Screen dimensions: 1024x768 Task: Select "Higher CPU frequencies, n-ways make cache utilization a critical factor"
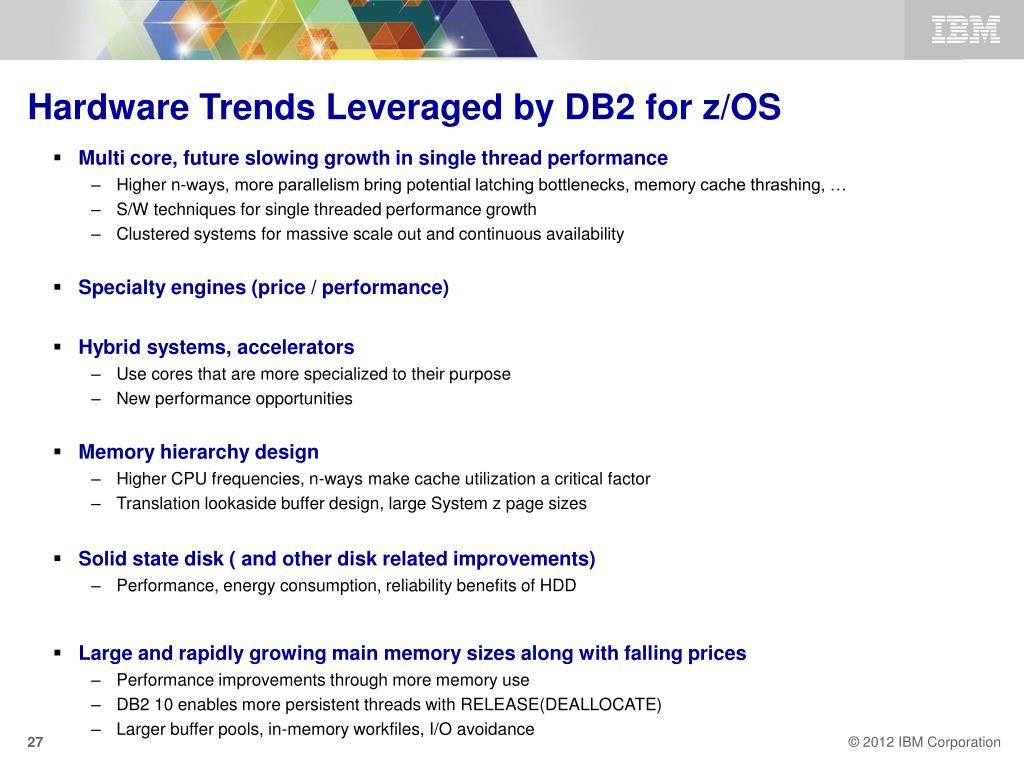(383, 479)
